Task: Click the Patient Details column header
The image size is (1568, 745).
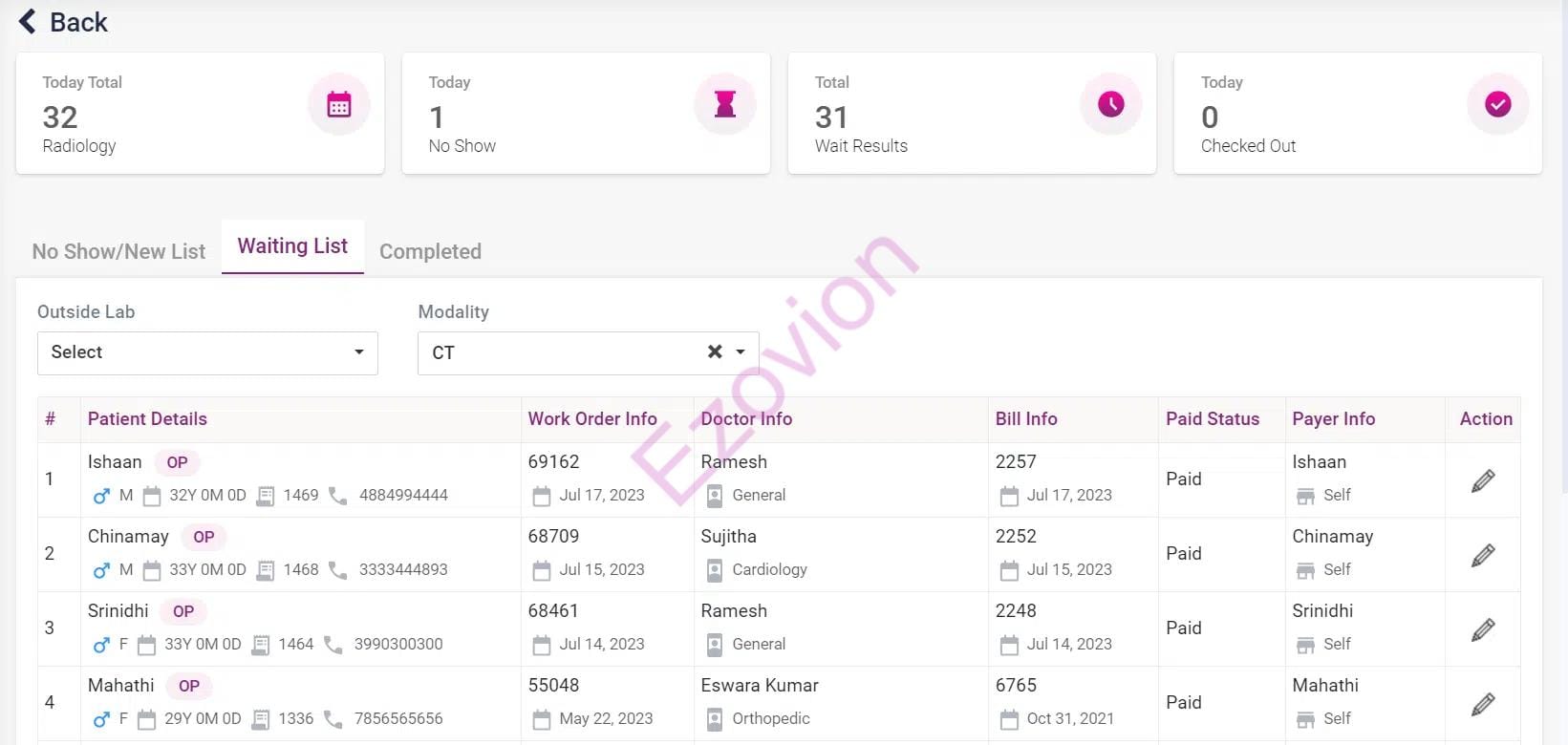Action: click(147, 418)
